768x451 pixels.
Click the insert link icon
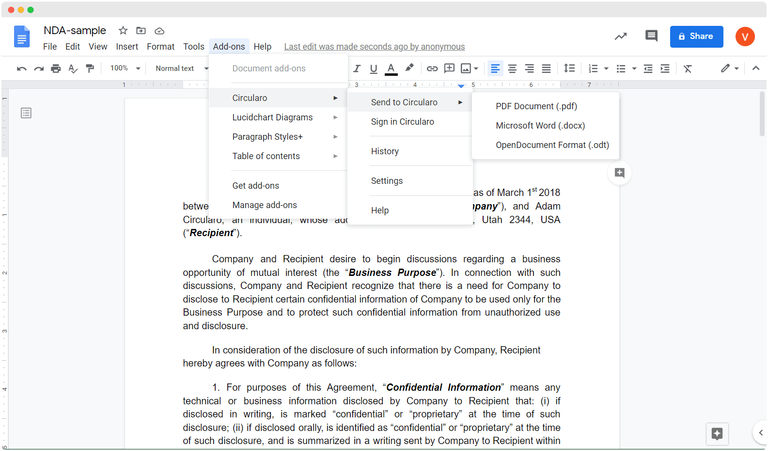[x=432, y=69]
